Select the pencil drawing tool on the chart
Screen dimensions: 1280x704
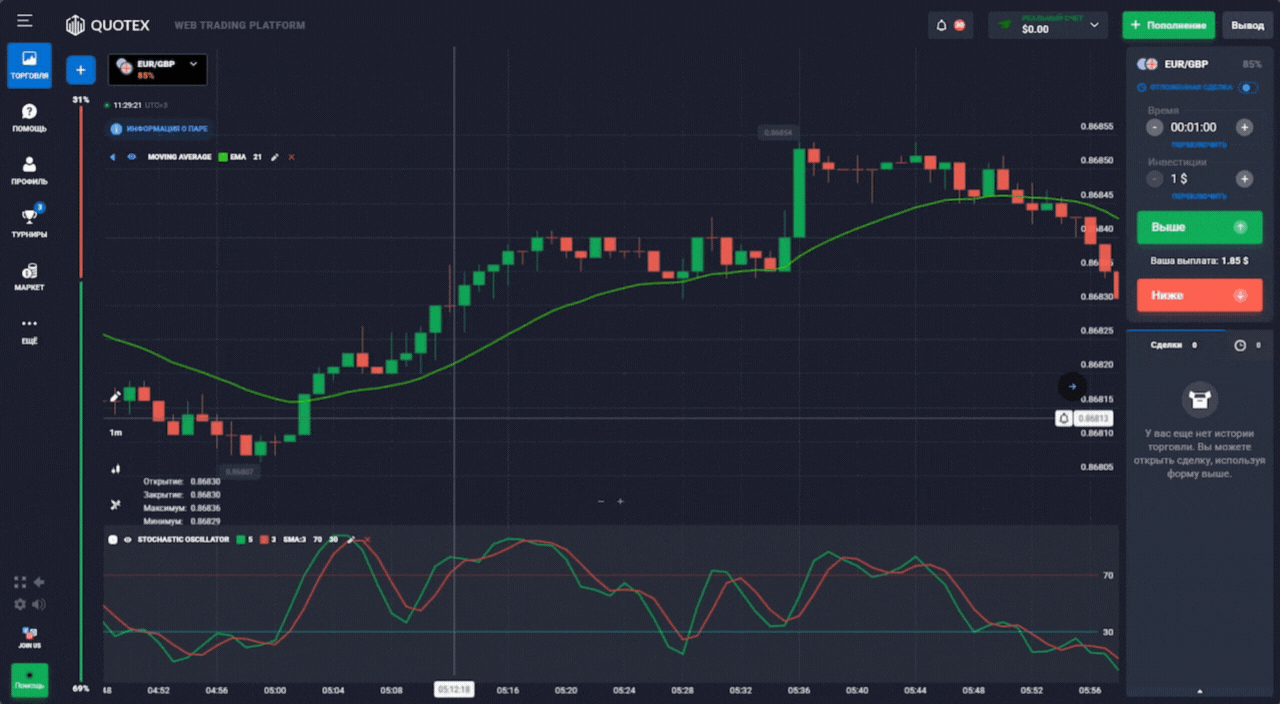[x=115, y=397]
